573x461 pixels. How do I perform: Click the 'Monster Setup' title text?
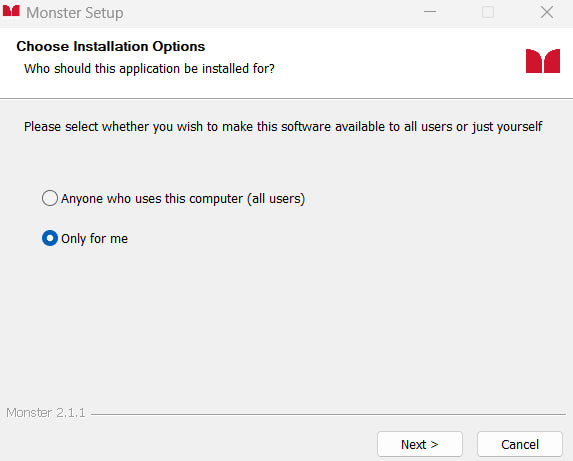pos(75,13)
